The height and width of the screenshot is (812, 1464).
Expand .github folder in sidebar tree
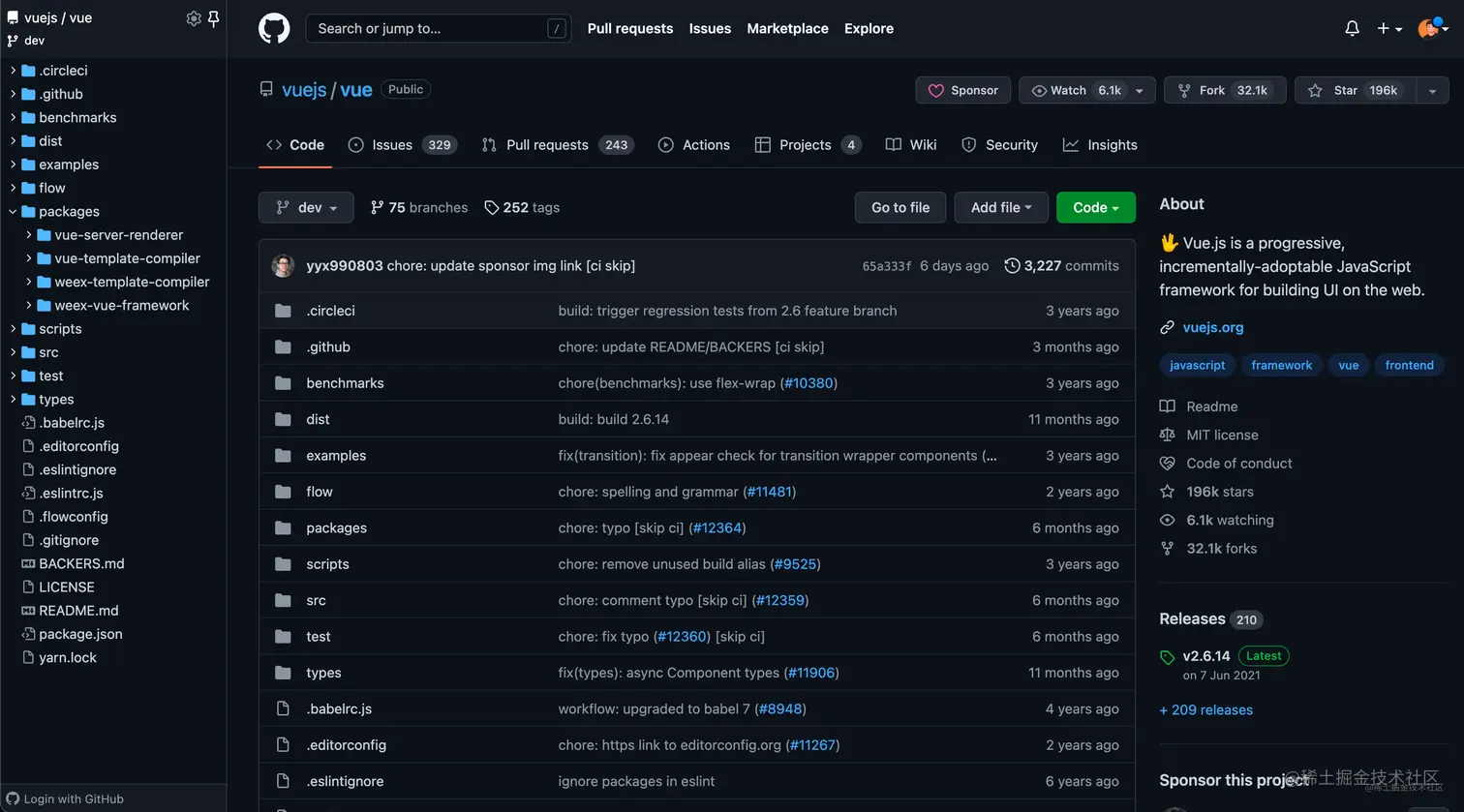14,94
